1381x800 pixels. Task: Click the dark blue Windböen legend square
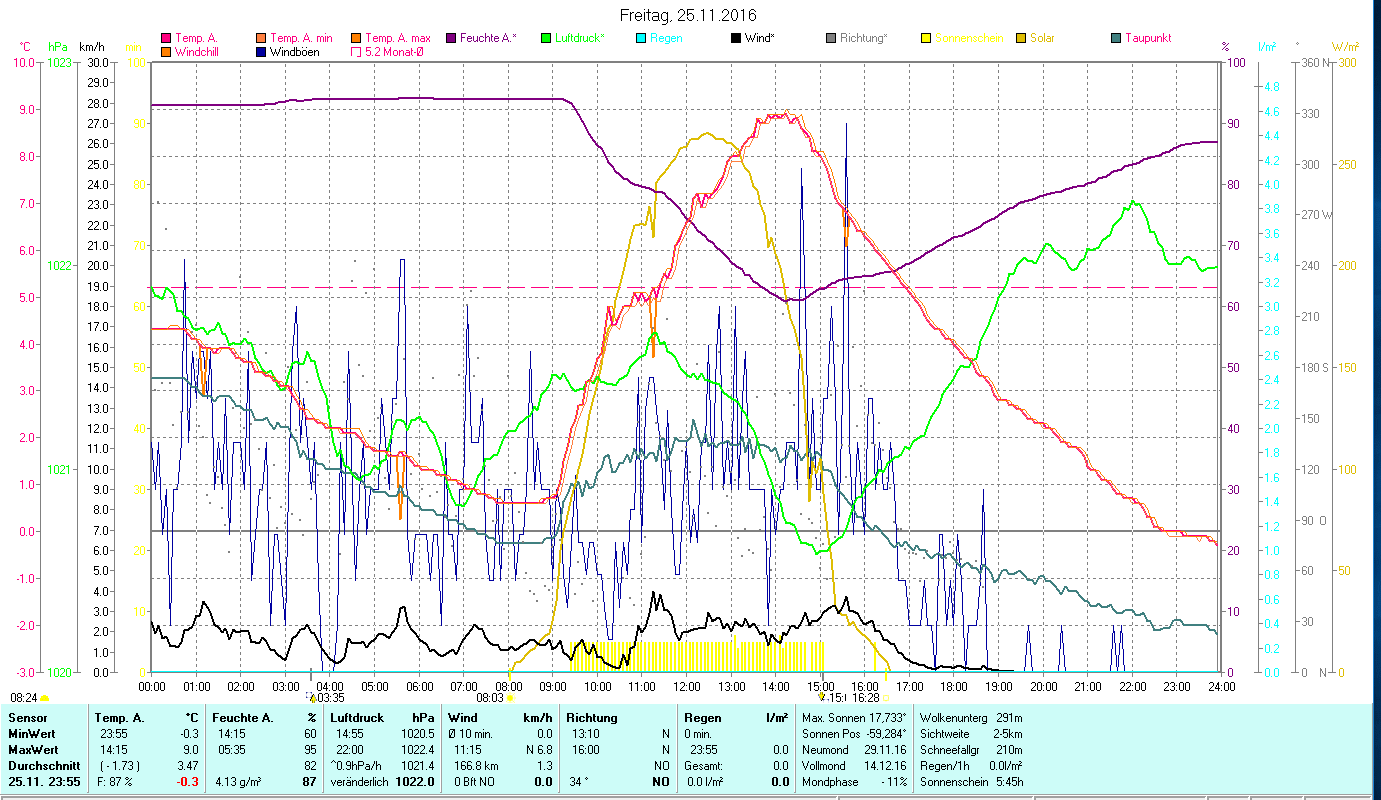pyautogui.click(x=261, y=52)
